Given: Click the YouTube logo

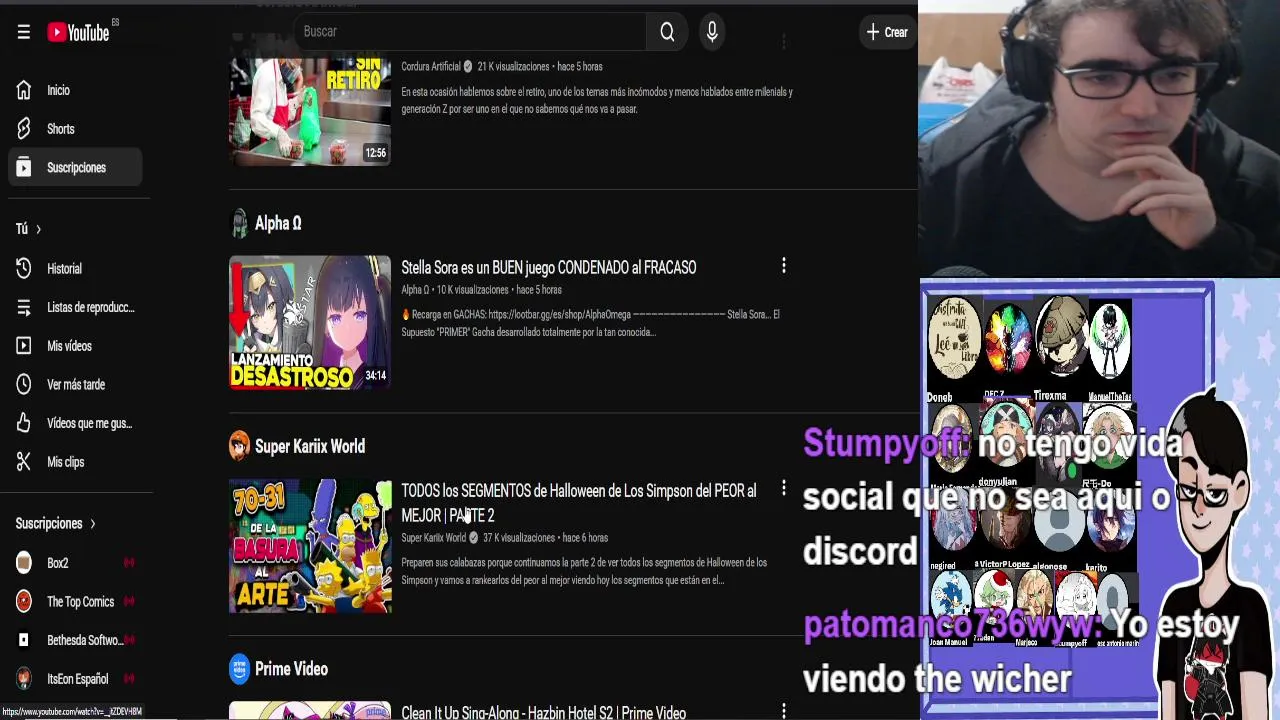Looking at the screenshot, I should [x=79, y=32].
